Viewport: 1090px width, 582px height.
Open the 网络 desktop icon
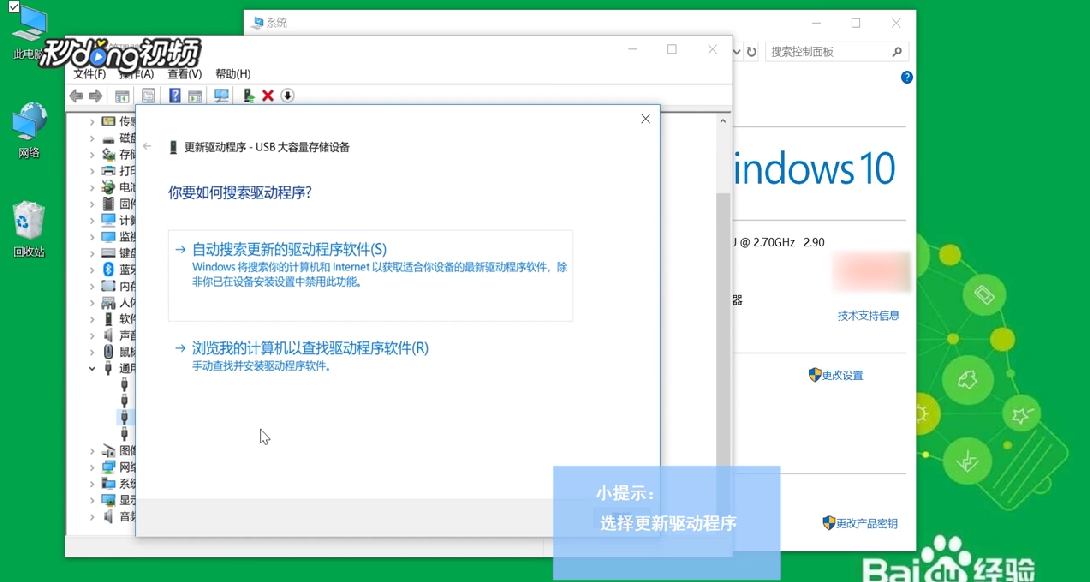click(x=29, y=131)
